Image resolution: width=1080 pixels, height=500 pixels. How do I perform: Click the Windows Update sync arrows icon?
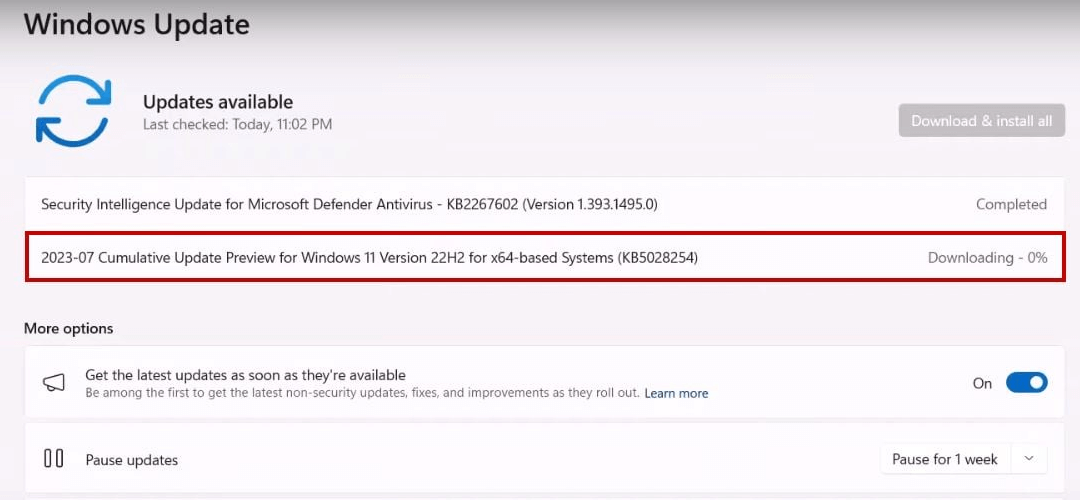pyautogui.click(x=73, y=110)
